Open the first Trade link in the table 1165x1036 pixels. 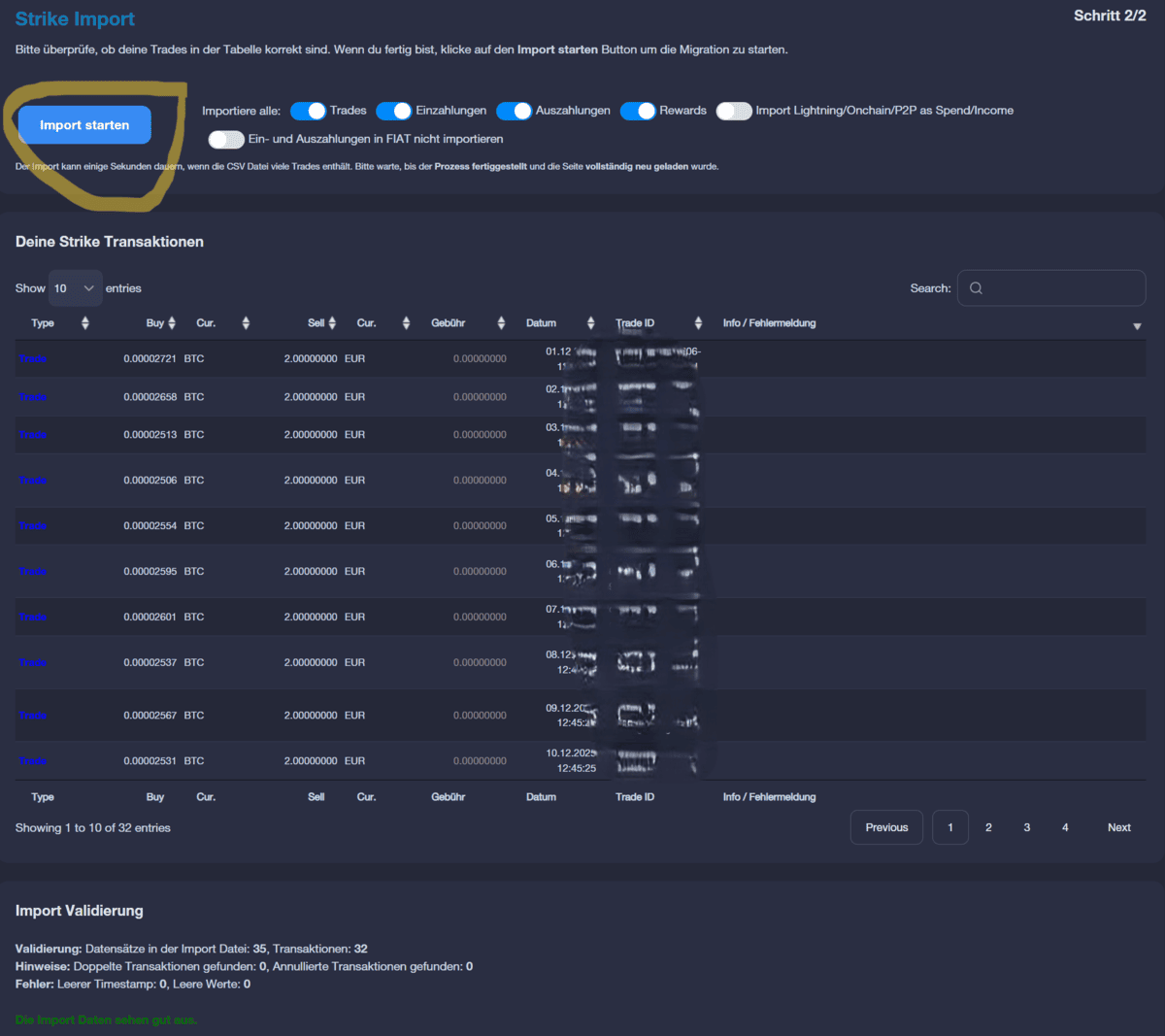pos(32,358)
